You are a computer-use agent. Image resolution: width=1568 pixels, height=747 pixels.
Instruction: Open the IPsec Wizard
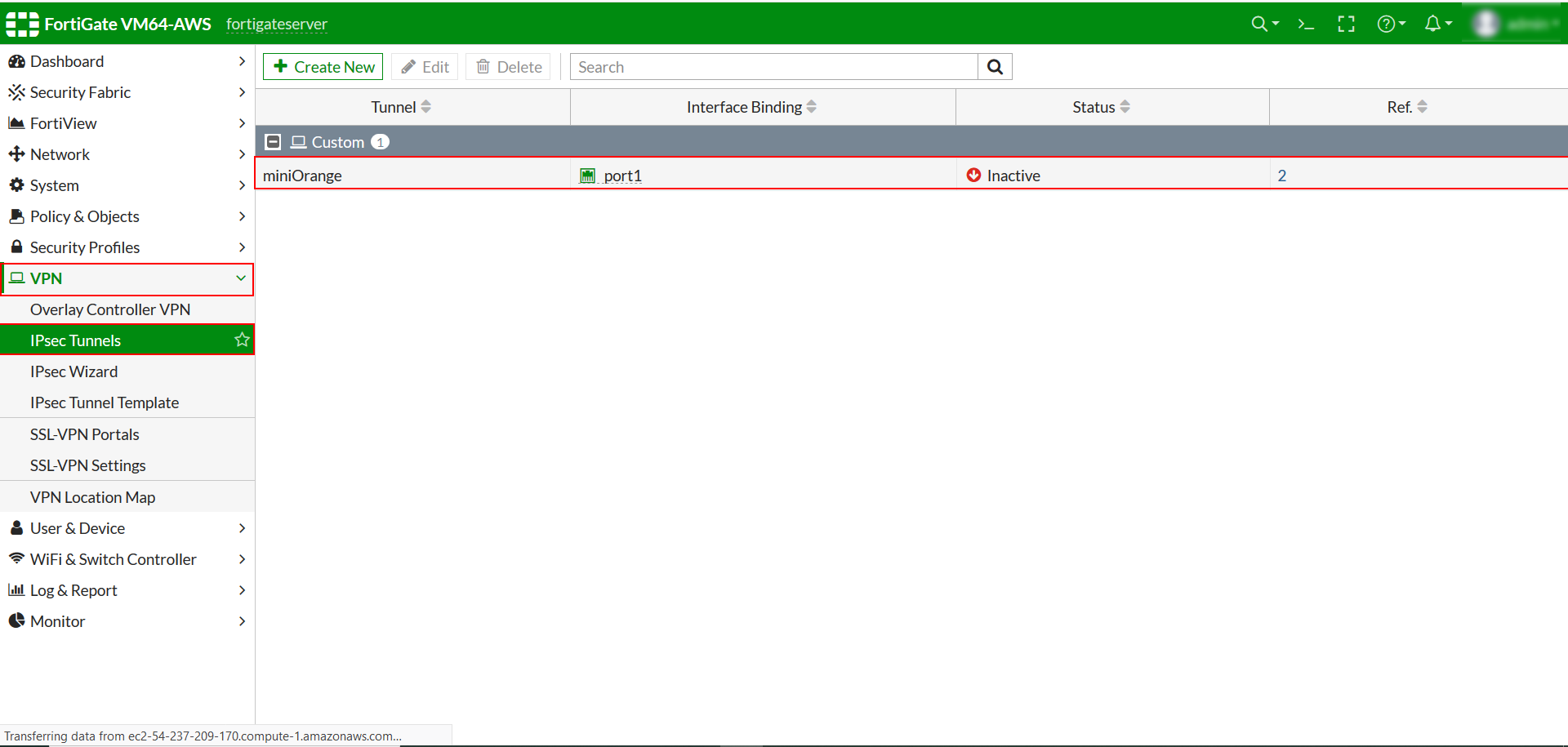[x=74, y=371]
